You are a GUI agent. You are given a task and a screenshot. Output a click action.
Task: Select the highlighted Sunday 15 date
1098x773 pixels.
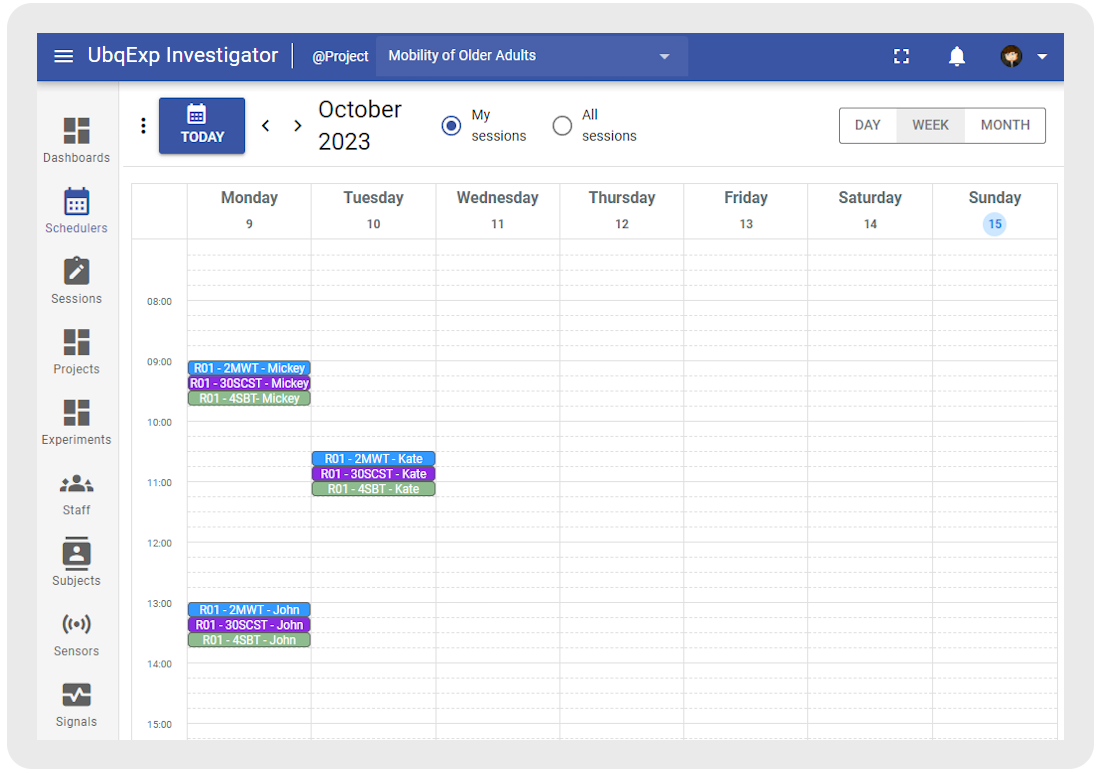(994, 224)
